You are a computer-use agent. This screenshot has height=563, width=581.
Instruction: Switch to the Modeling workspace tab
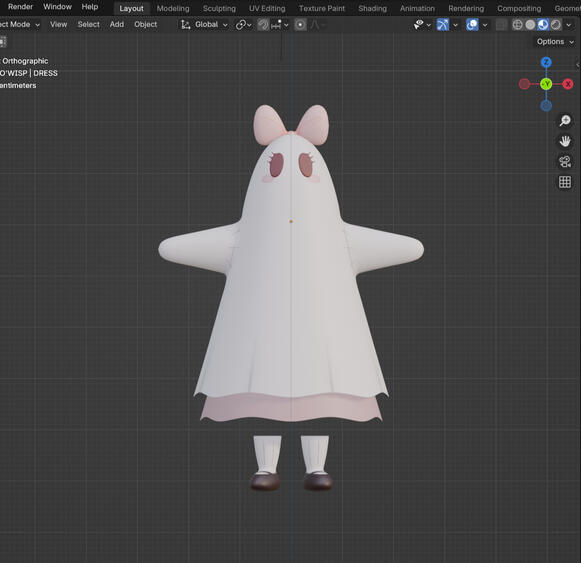pyautogui.click(x=173, y=8)
